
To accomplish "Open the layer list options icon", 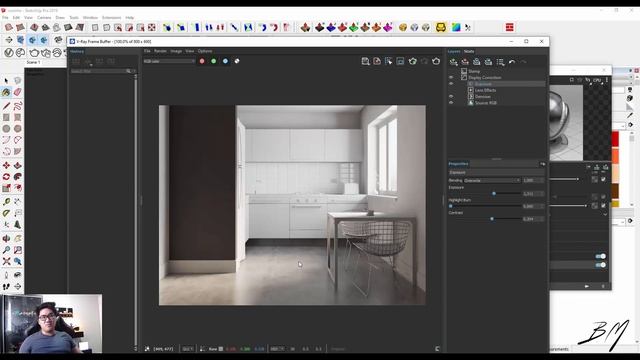I will point(500,62).
